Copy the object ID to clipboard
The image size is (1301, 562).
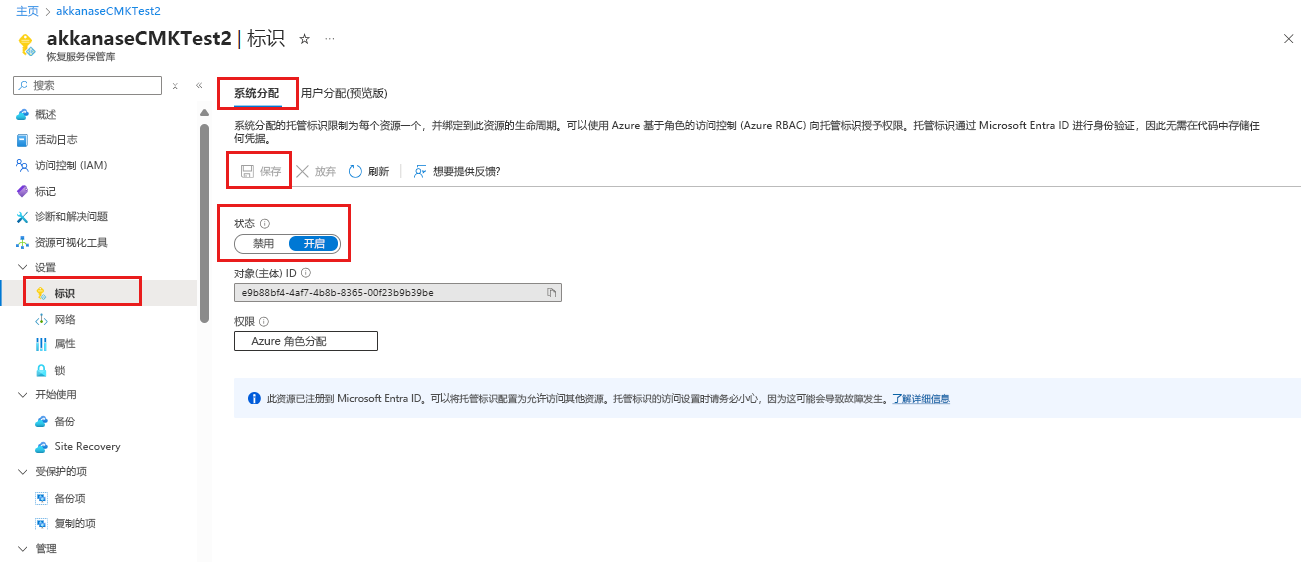pos(551,293)
